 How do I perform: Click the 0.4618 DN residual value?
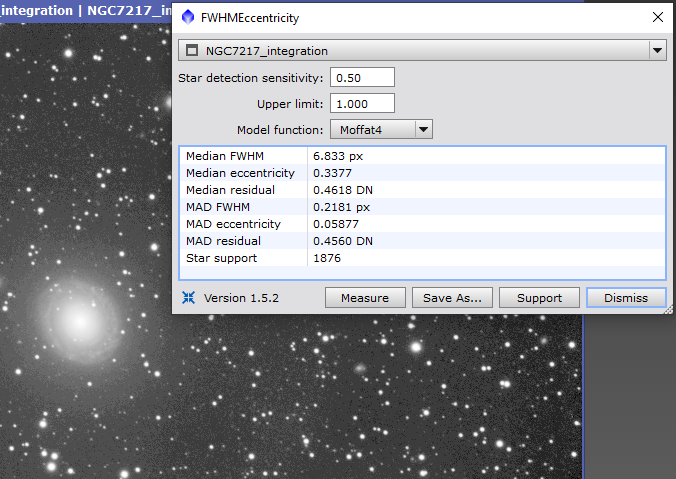pos(343,190)
